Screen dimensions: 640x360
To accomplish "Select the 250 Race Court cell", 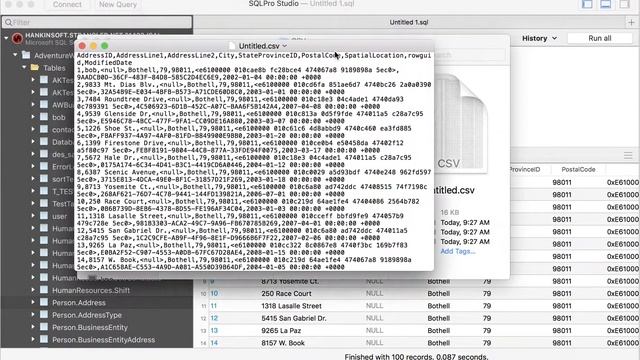I will (286, 293).
